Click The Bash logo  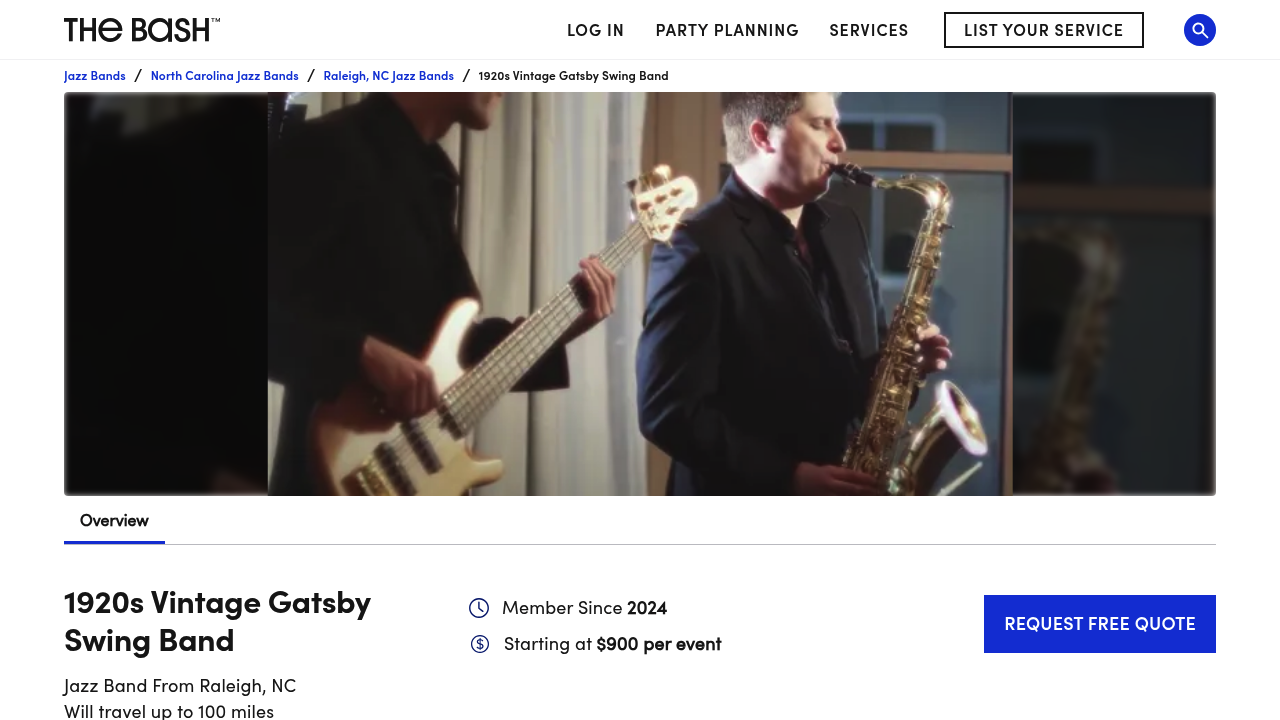[x=142, y=30]
